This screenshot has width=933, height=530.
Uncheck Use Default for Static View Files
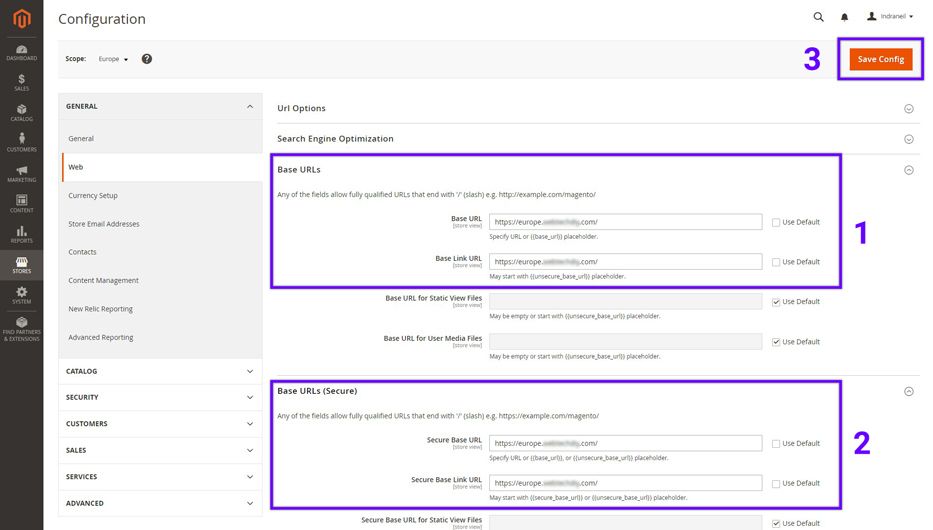click(776, 302)
